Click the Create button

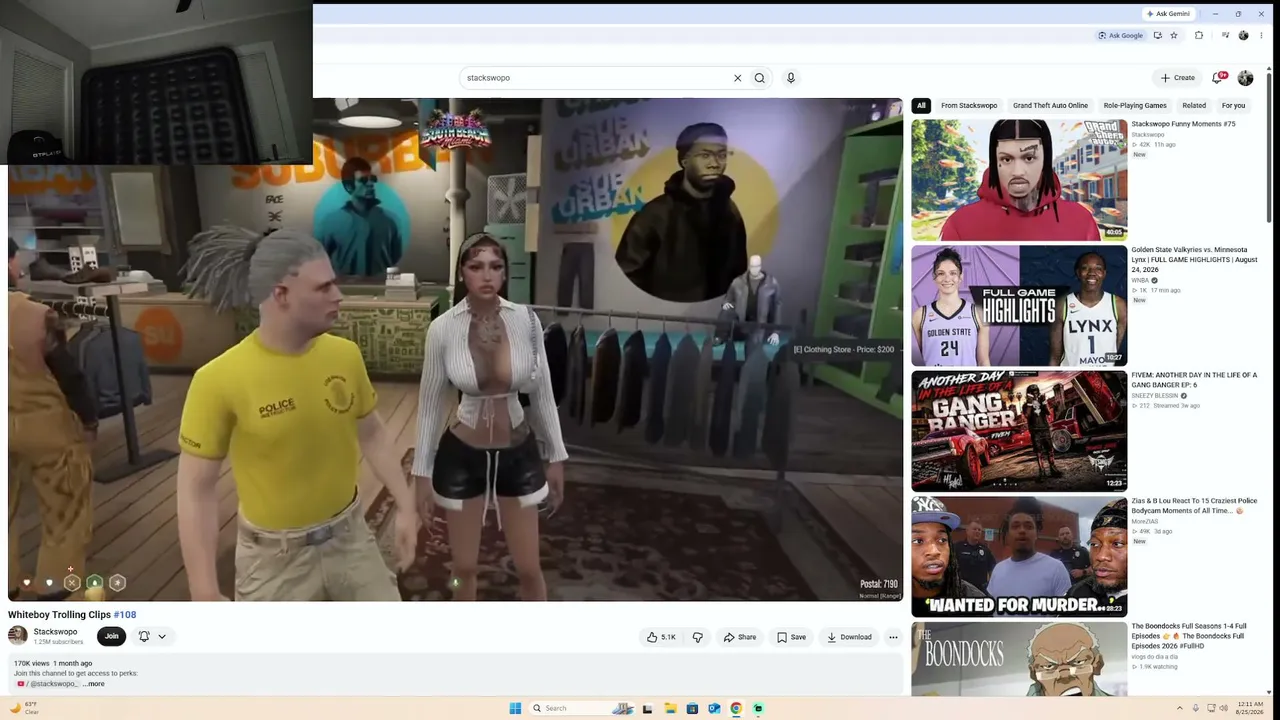1178,78
